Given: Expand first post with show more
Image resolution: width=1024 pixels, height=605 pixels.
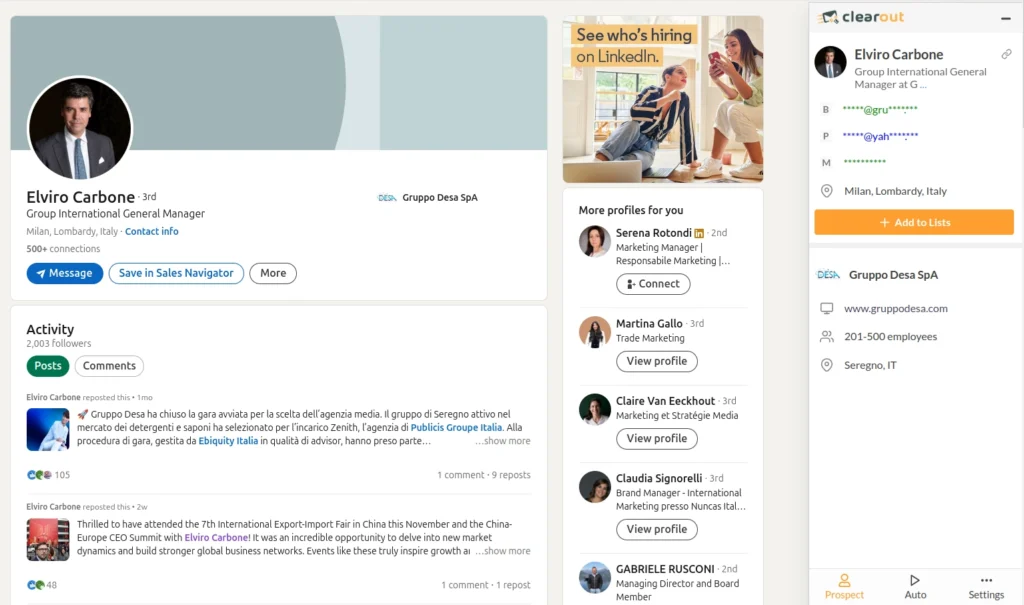Looking at the screenshot, I should (x=503, y=441).
